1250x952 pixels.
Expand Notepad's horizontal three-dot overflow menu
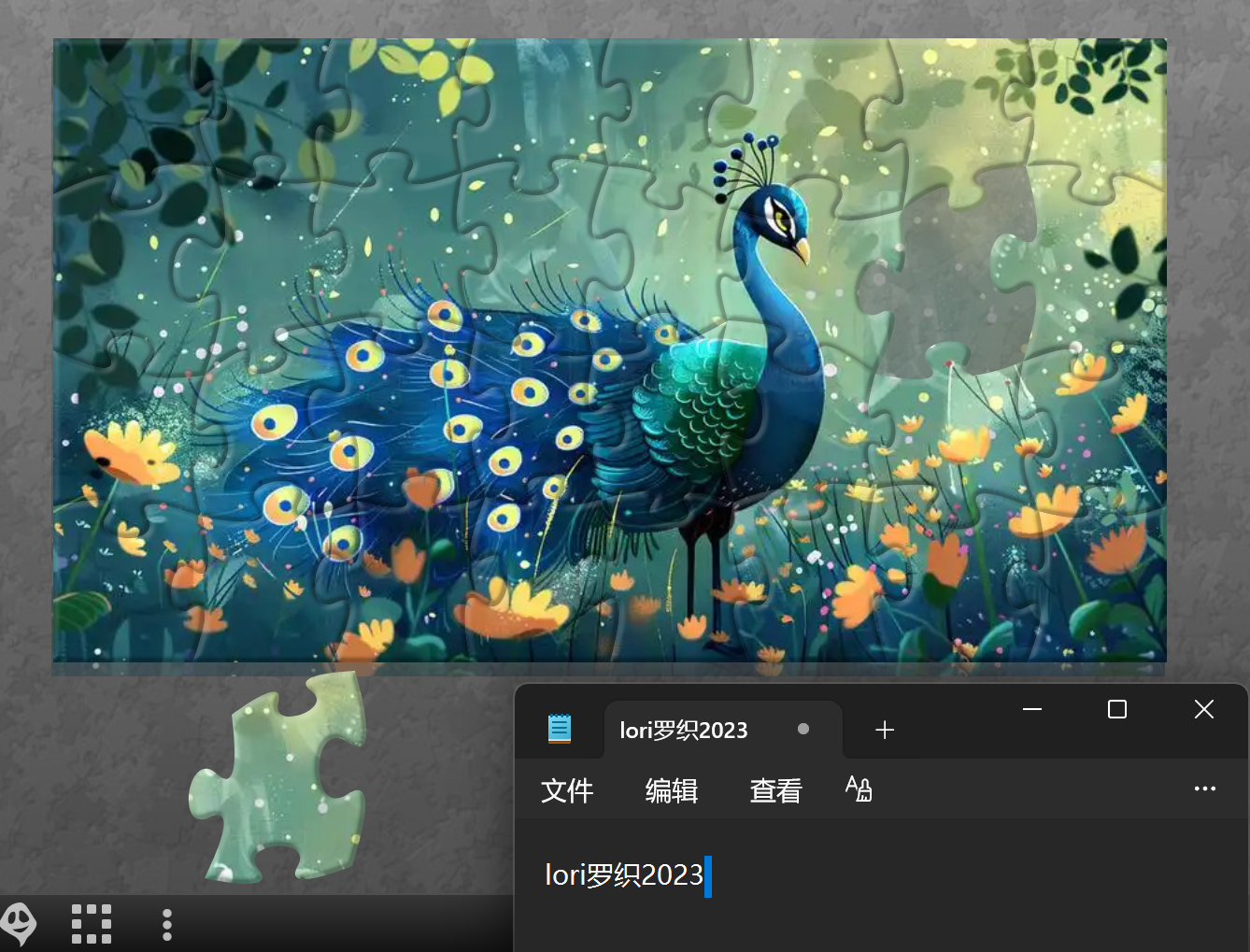1205,789
